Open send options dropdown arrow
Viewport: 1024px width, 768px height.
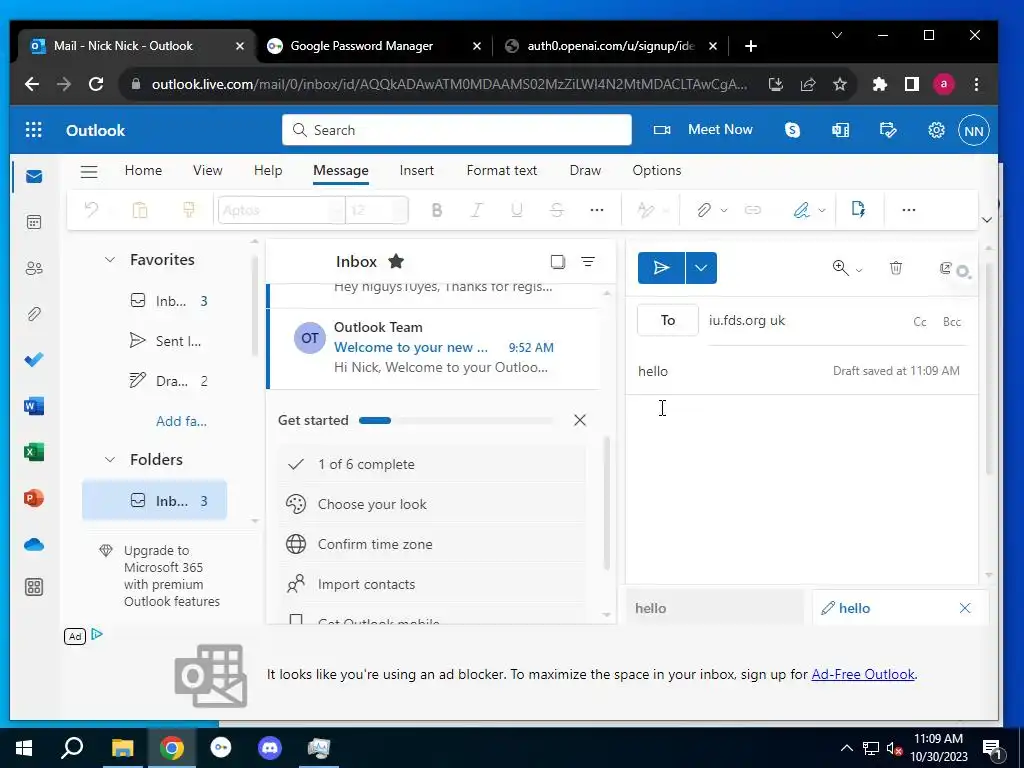tap(701, 268)
